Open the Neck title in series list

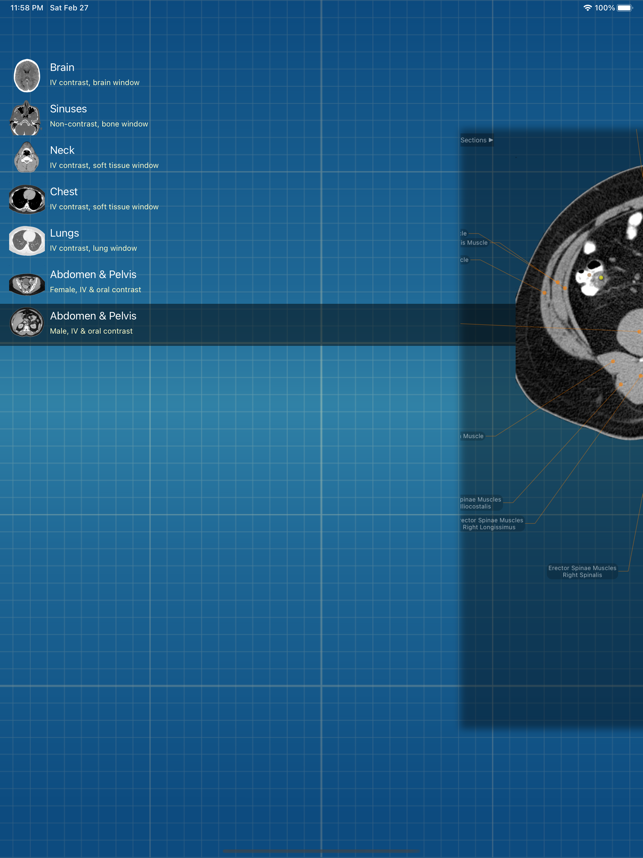point(62,150)
